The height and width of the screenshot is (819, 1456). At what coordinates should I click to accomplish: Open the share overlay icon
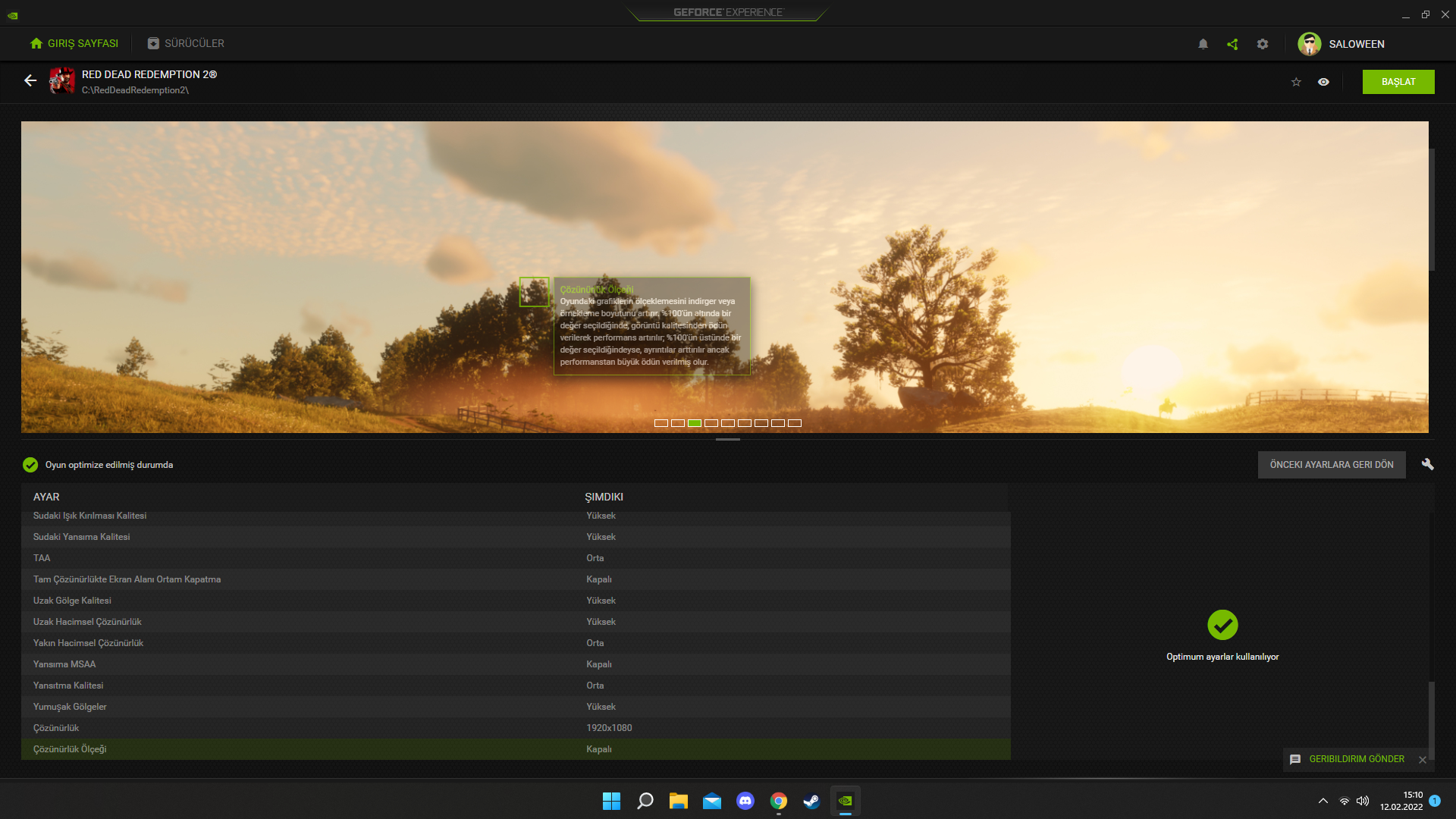(1232, 44)
